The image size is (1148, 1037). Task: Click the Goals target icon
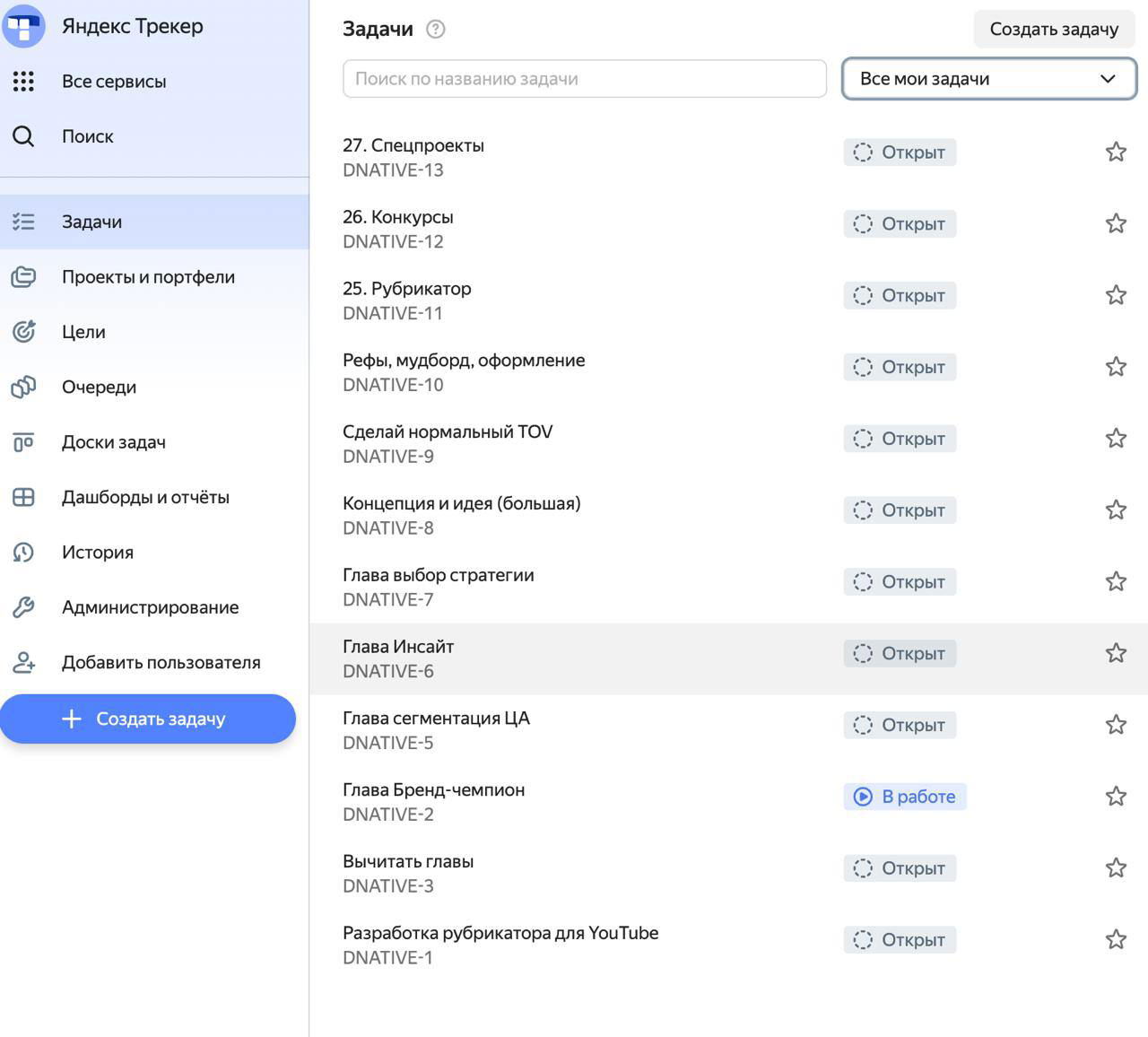click(x=23, y=332)
